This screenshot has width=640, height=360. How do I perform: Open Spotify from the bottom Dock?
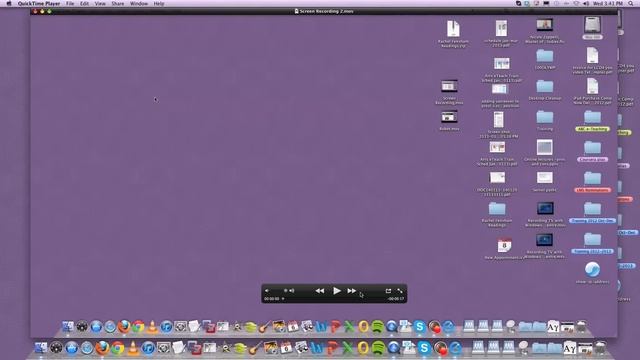[x=378, y=348]
